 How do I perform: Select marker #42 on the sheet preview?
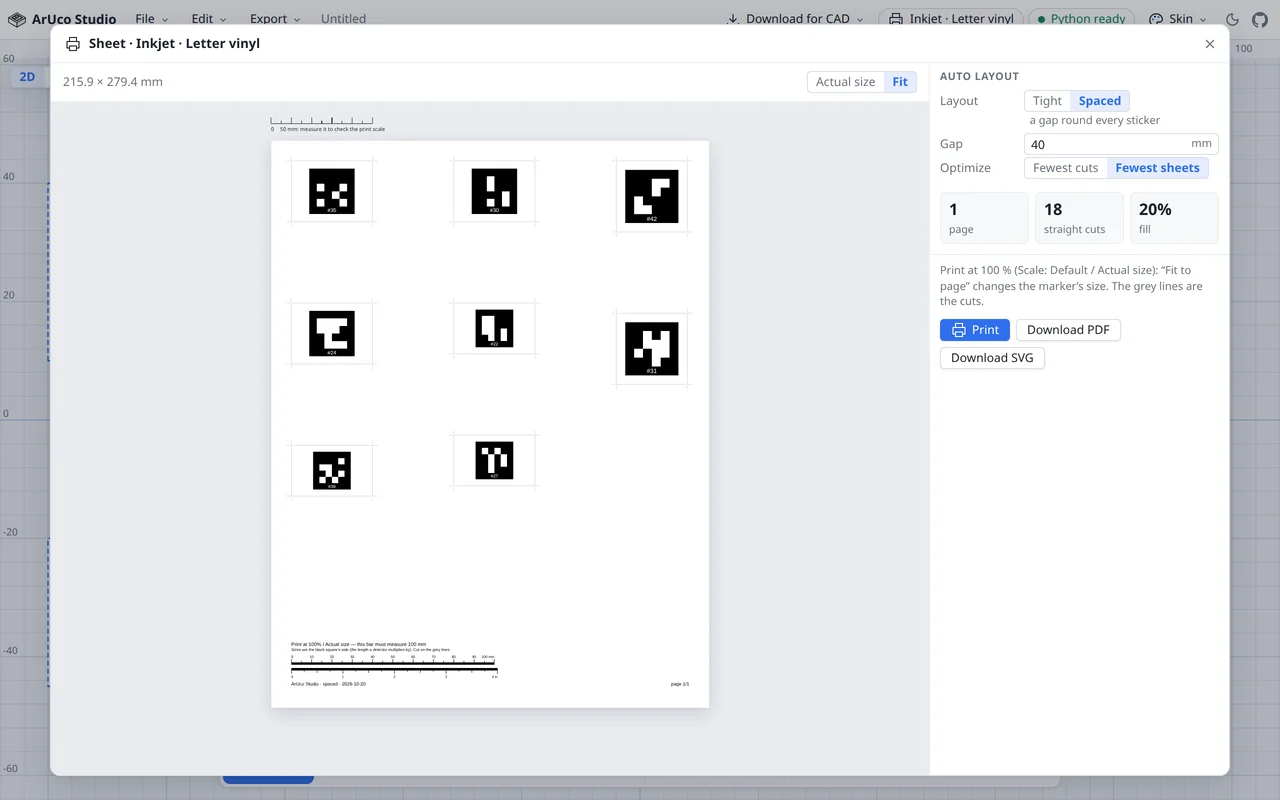(651, 196)
